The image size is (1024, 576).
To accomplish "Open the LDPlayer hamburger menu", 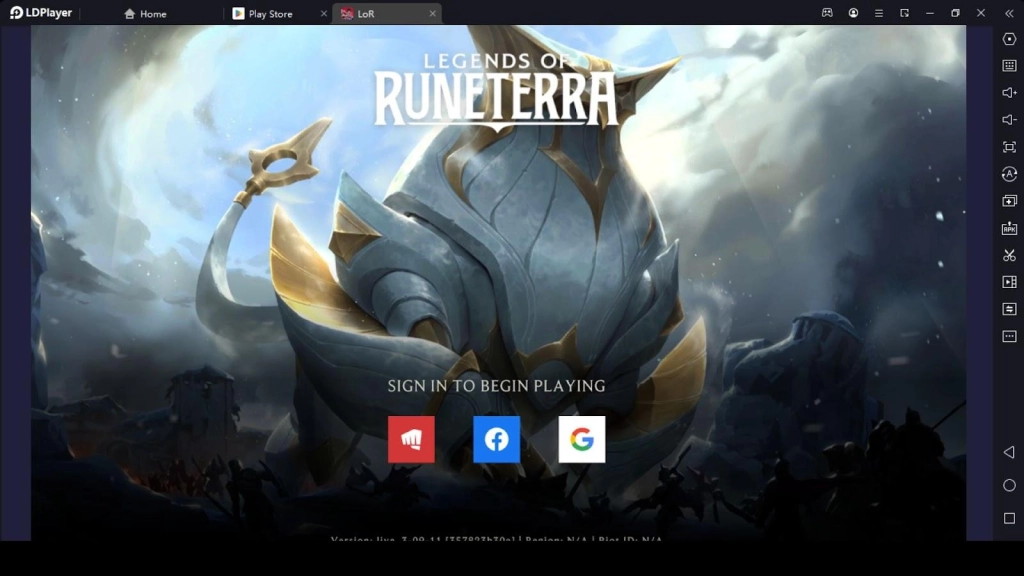I will click(879, 13).
